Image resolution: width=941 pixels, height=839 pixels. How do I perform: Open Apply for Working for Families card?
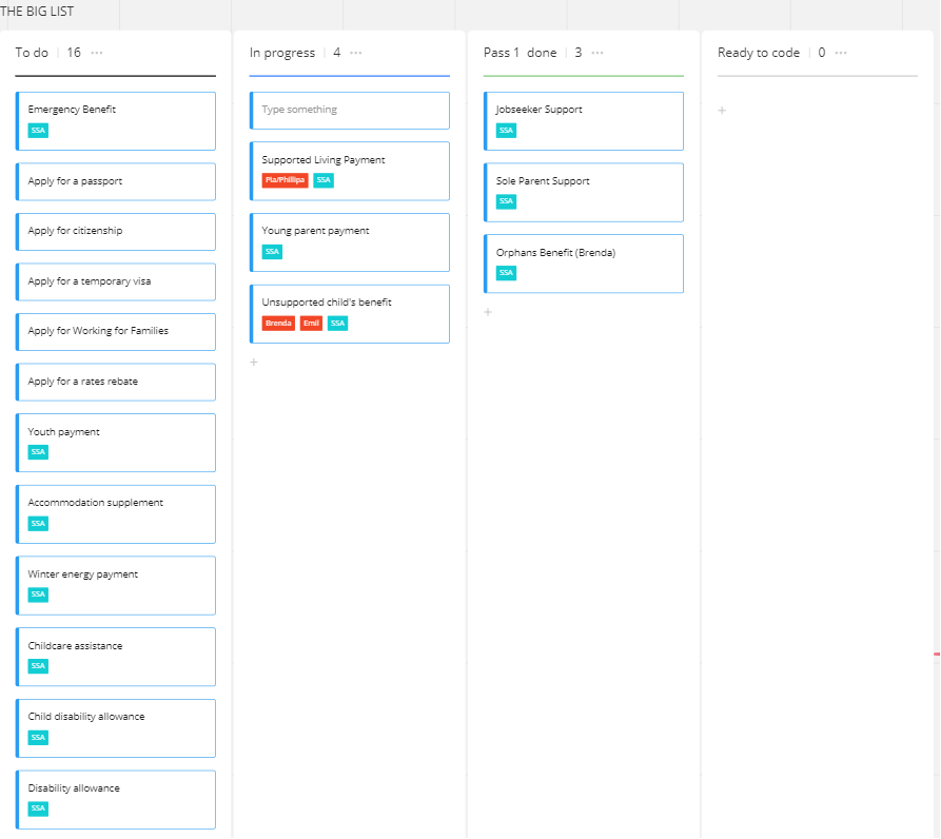tap(116, 331)
